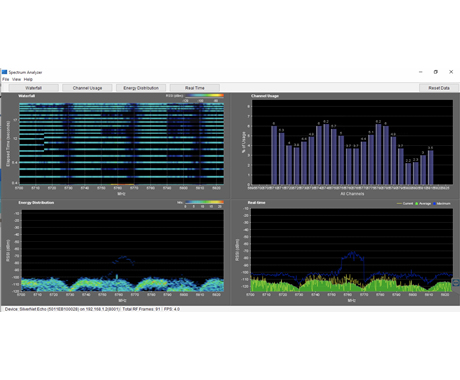Click the Real Time toolbar button
The height and width of the screenshot is (380, 460).
(x=195, y=88)
